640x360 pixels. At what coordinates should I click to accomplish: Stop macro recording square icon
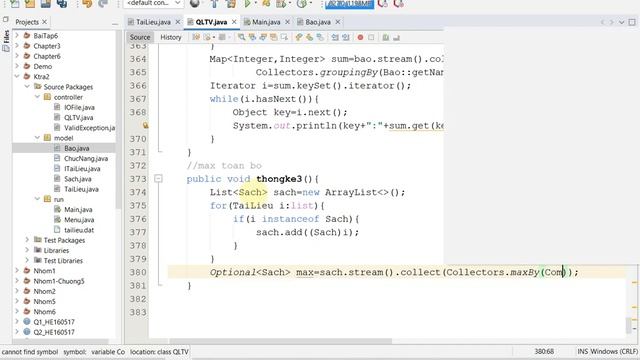(x=371, y=37)
